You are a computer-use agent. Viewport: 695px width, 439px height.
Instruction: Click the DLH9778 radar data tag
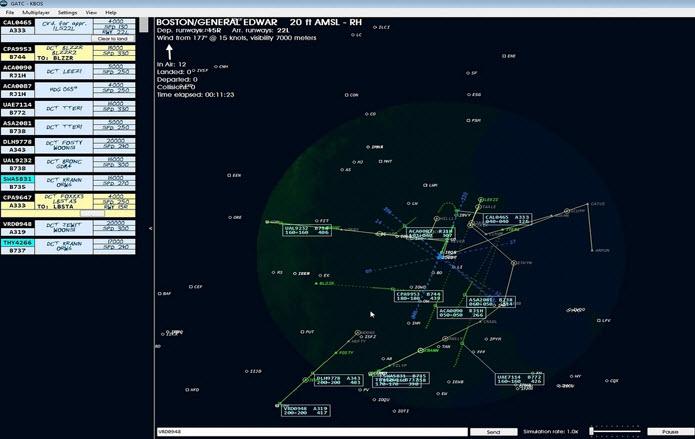point(337,380)
